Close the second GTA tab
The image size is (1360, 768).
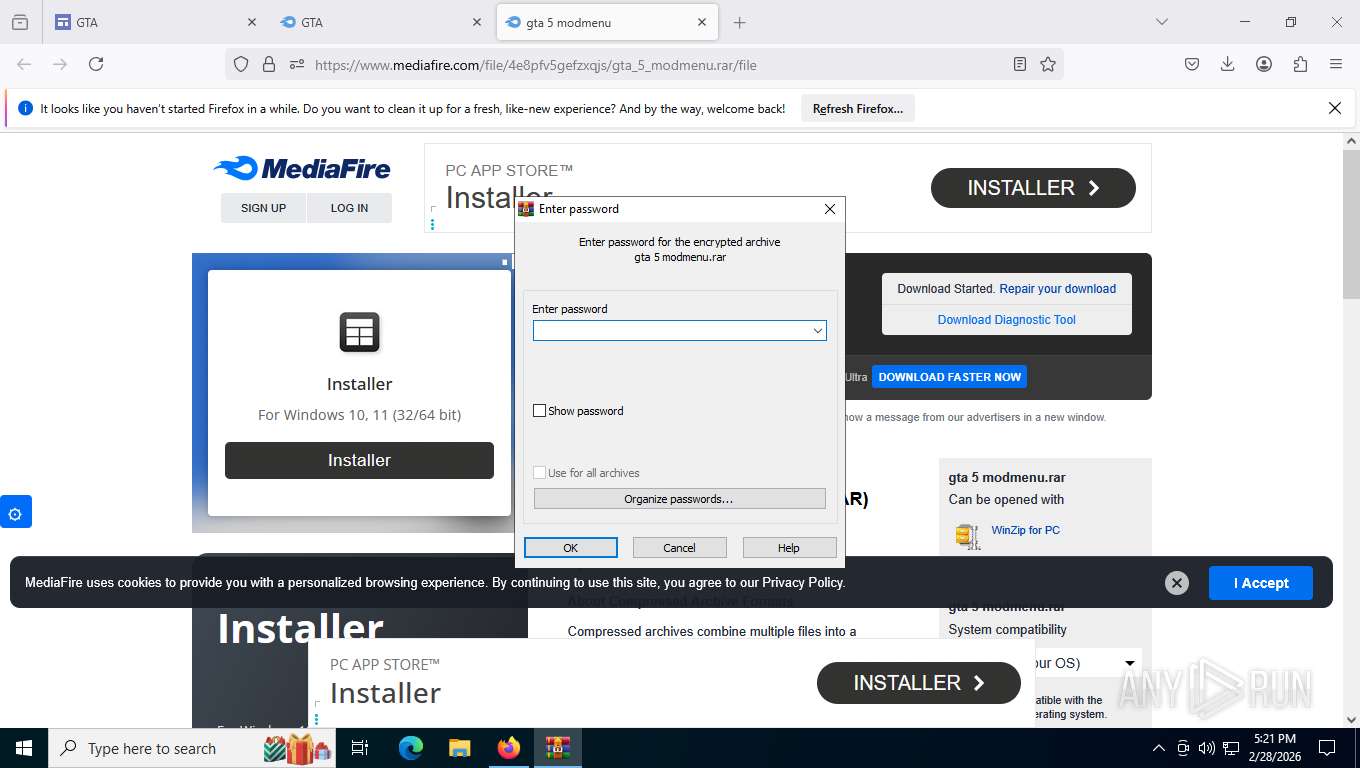477,22
